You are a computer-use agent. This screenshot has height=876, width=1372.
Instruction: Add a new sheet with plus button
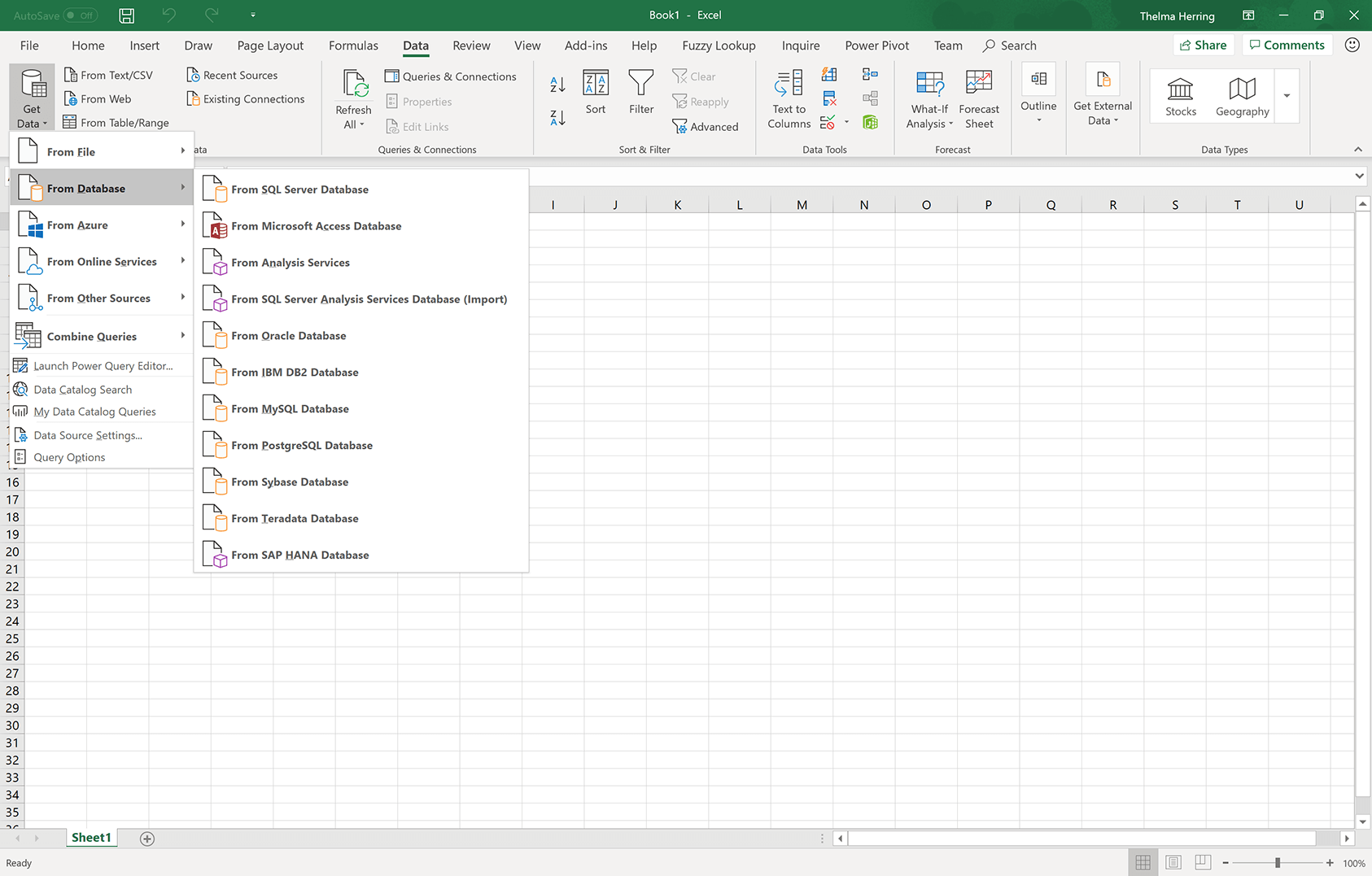pyautogui.click(x=147, y=839)
